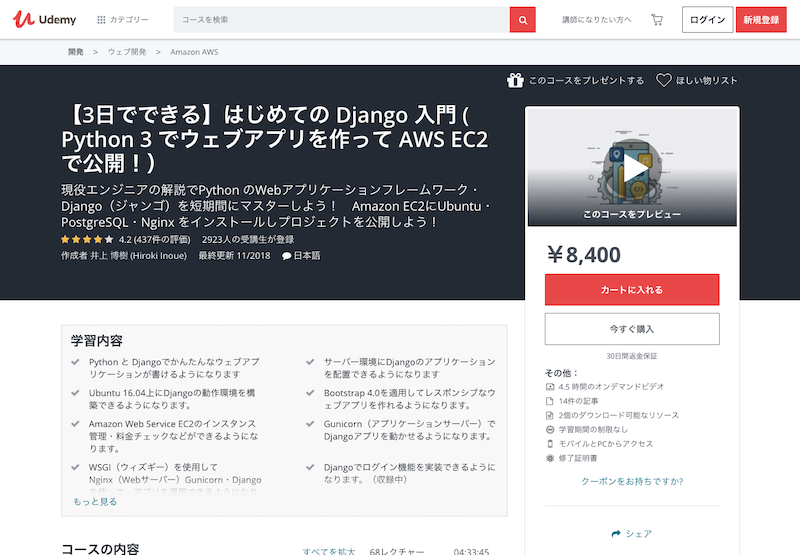Viewport: 800px width, 555px height.
Task: Click カートに入れる button
Action: coord(632,290)
